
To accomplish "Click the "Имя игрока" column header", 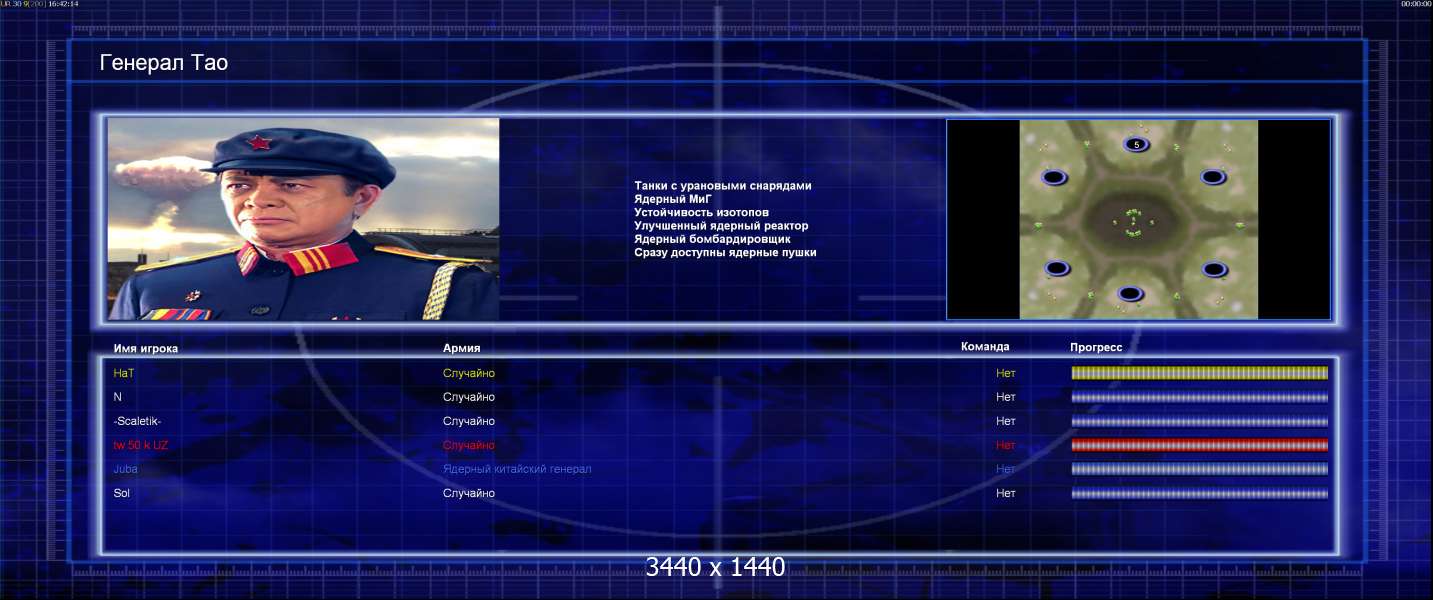I will click(146, 349).
